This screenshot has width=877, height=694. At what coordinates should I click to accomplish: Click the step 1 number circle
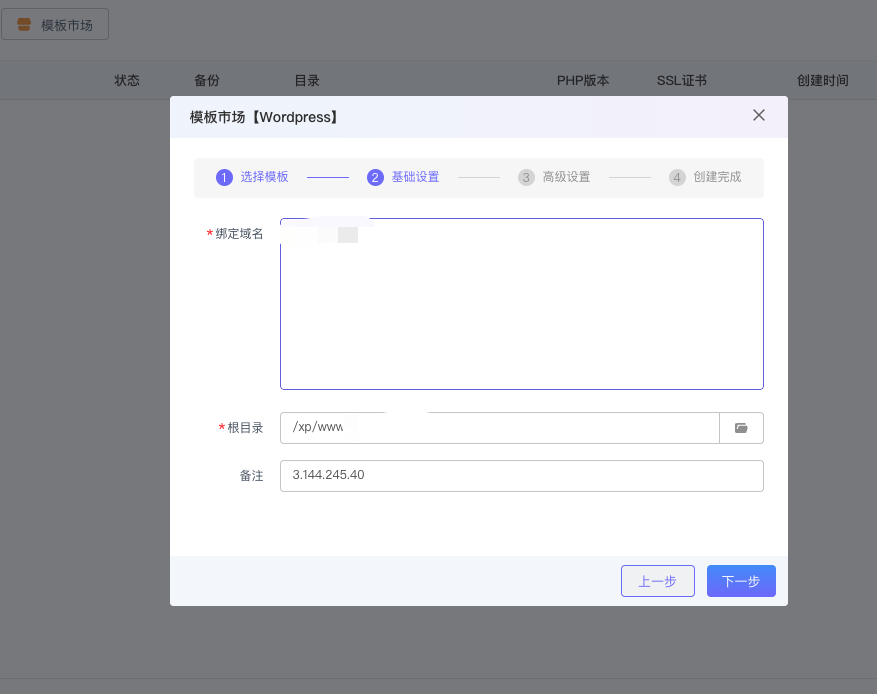224,178
